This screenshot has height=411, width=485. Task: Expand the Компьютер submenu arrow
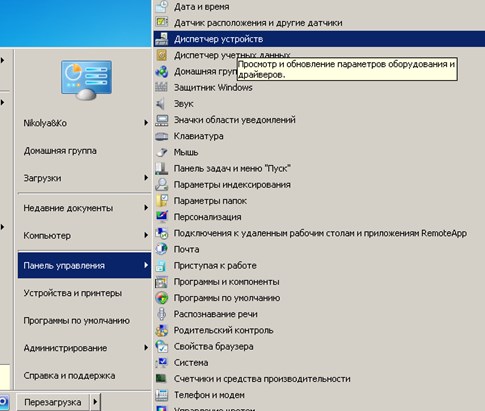146,235
